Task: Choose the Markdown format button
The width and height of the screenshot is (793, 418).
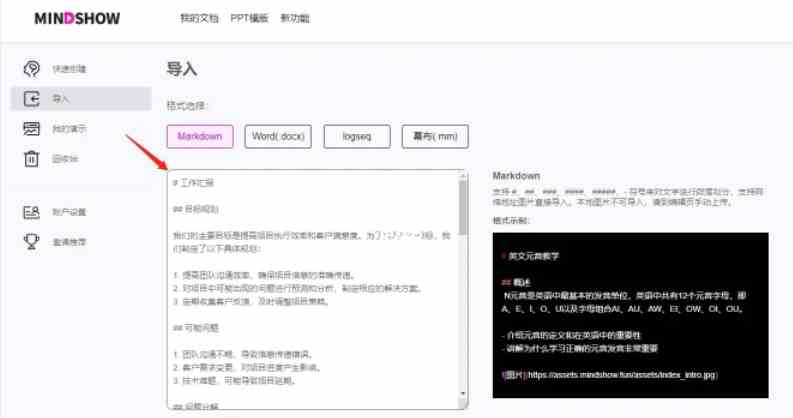Action: (200, 136)
